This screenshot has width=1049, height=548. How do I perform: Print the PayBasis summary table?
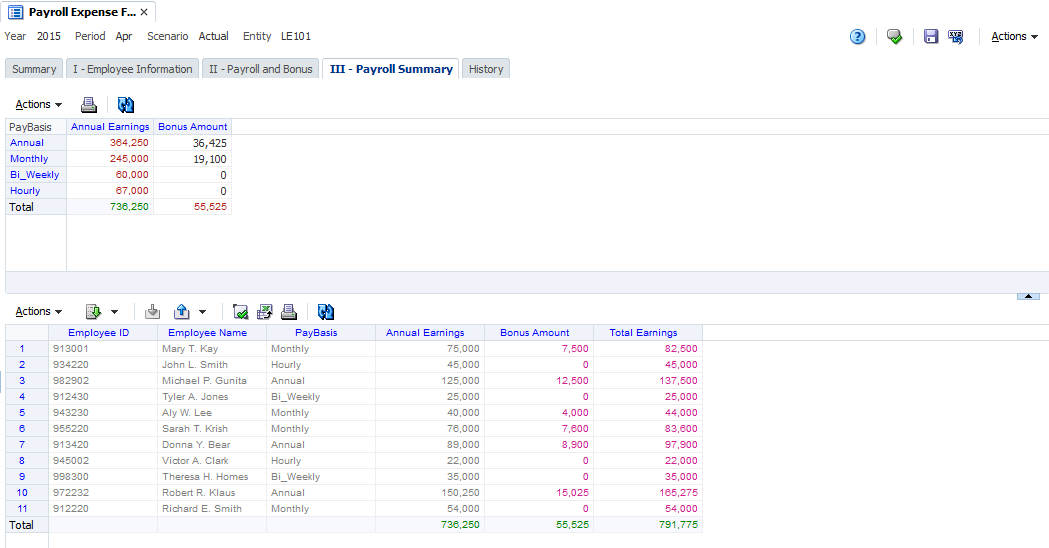tap(89, 105)
